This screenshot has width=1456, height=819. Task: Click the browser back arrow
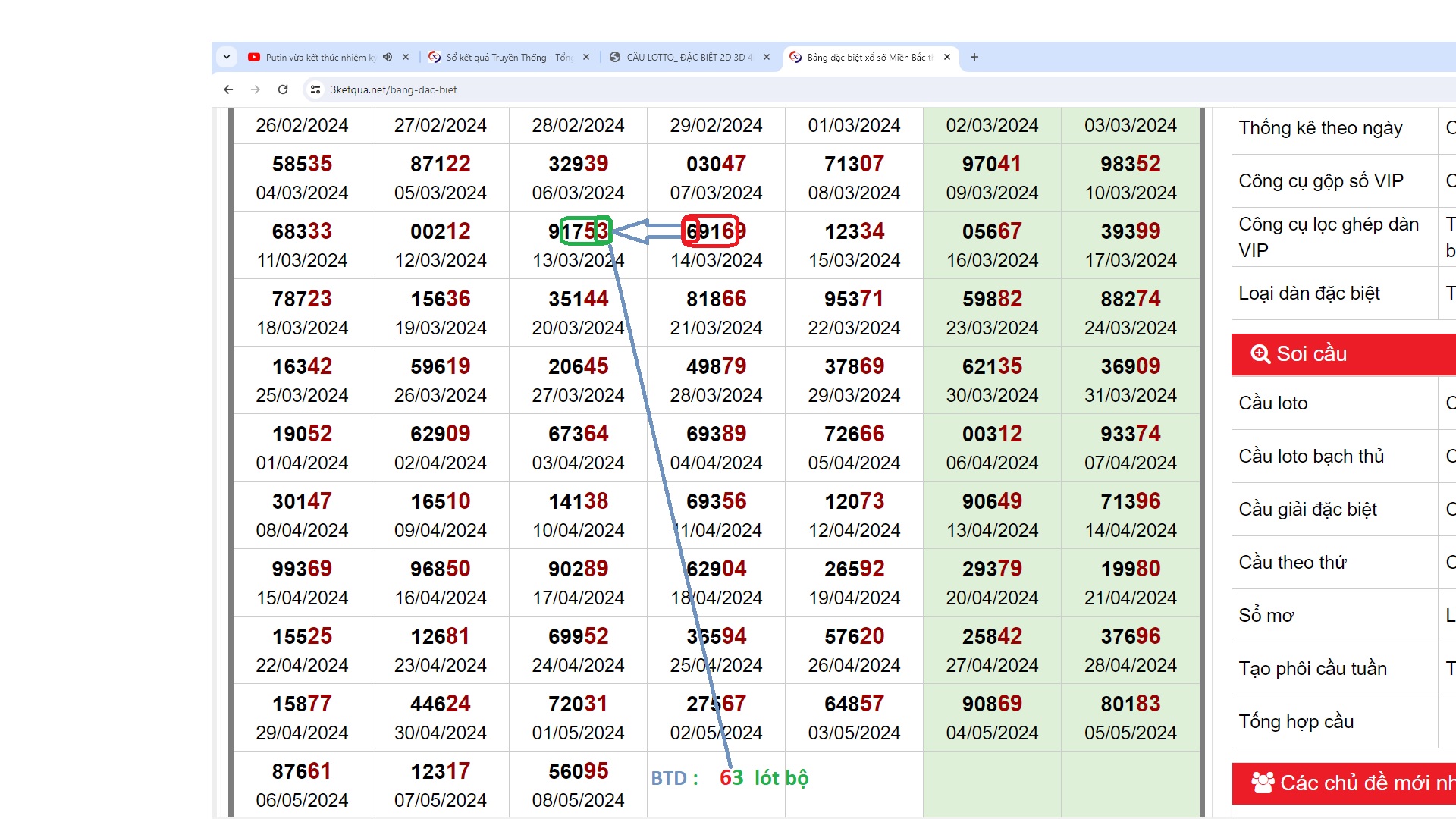[x=228, y=89]
